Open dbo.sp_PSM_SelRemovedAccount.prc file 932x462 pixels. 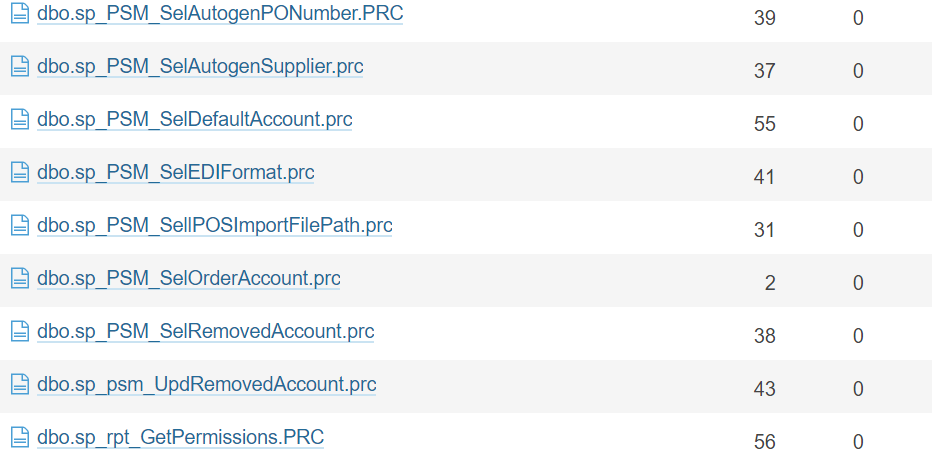[205, 332]
